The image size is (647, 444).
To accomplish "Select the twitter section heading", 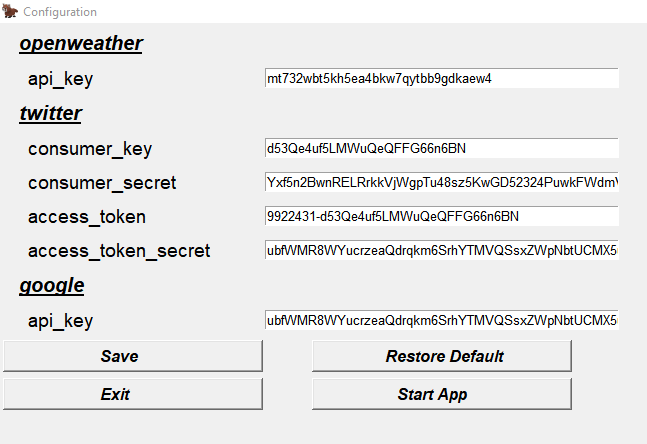I will click(x=51, y=113).
